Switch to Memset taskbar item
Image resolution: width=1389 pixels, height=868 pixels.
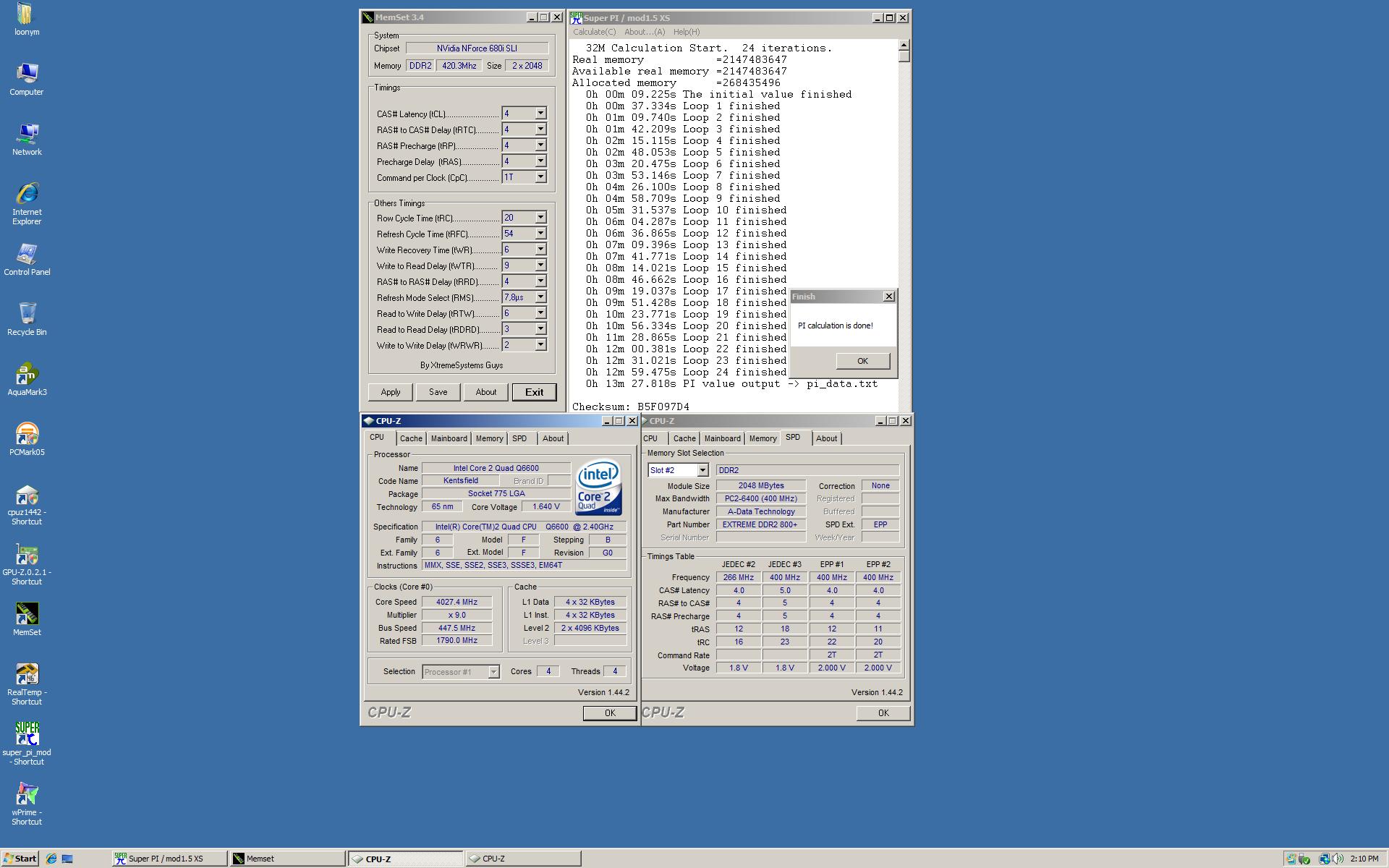tap(287, 859)
